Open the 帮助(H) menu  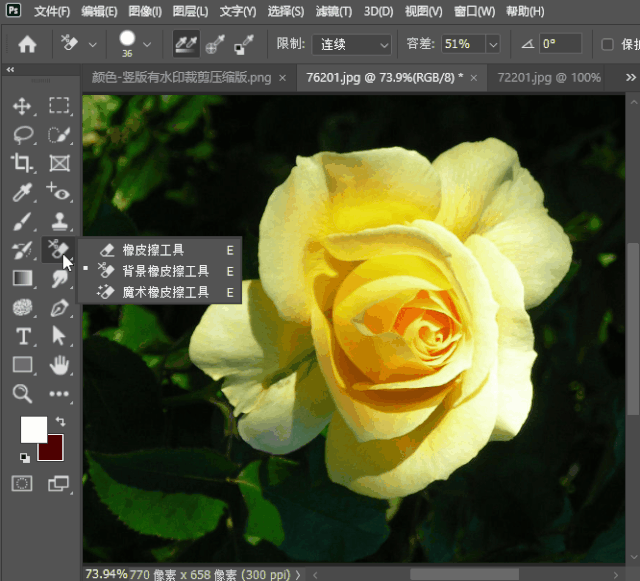pos(525,11)
